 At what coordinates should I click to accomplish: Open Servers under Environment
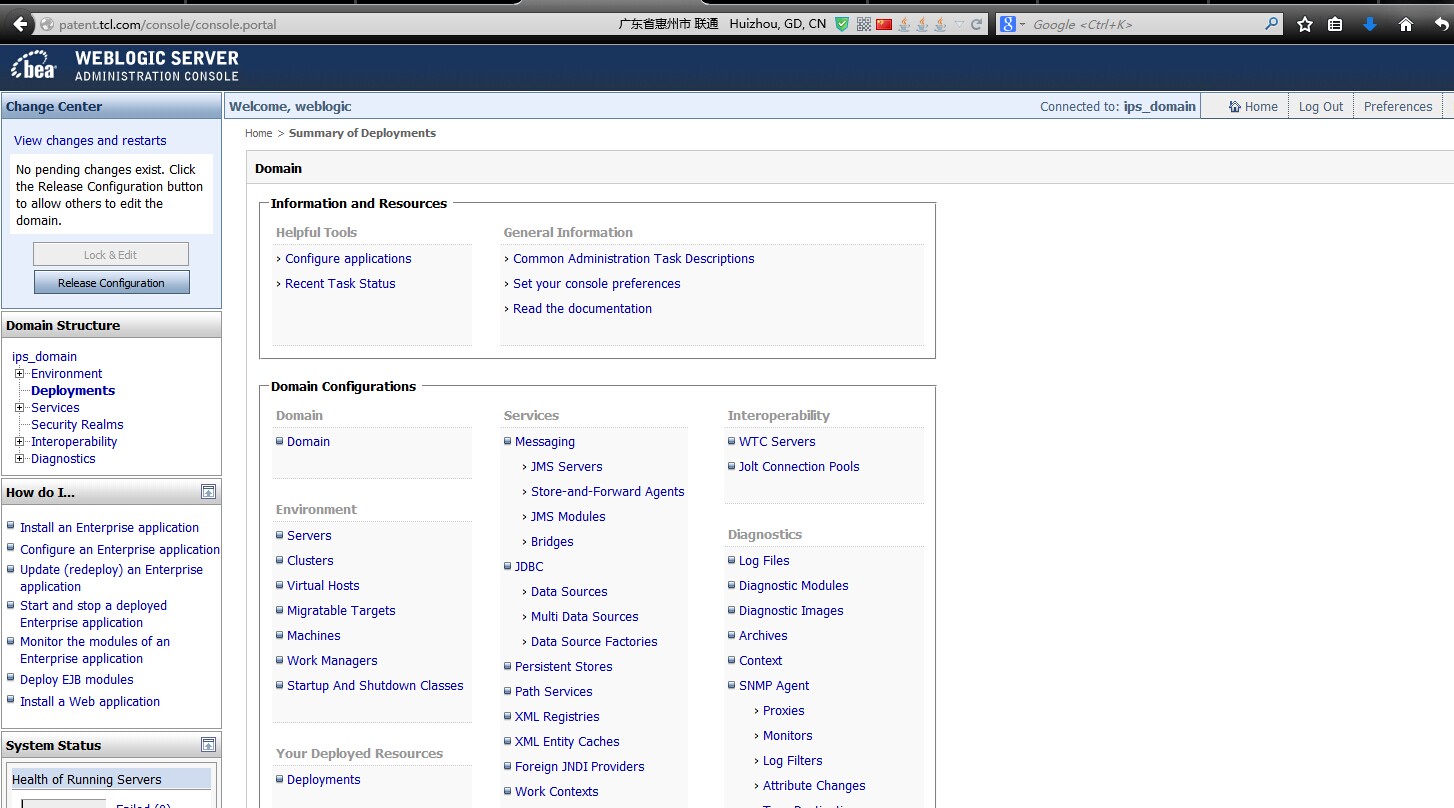(x=309, y=536)
